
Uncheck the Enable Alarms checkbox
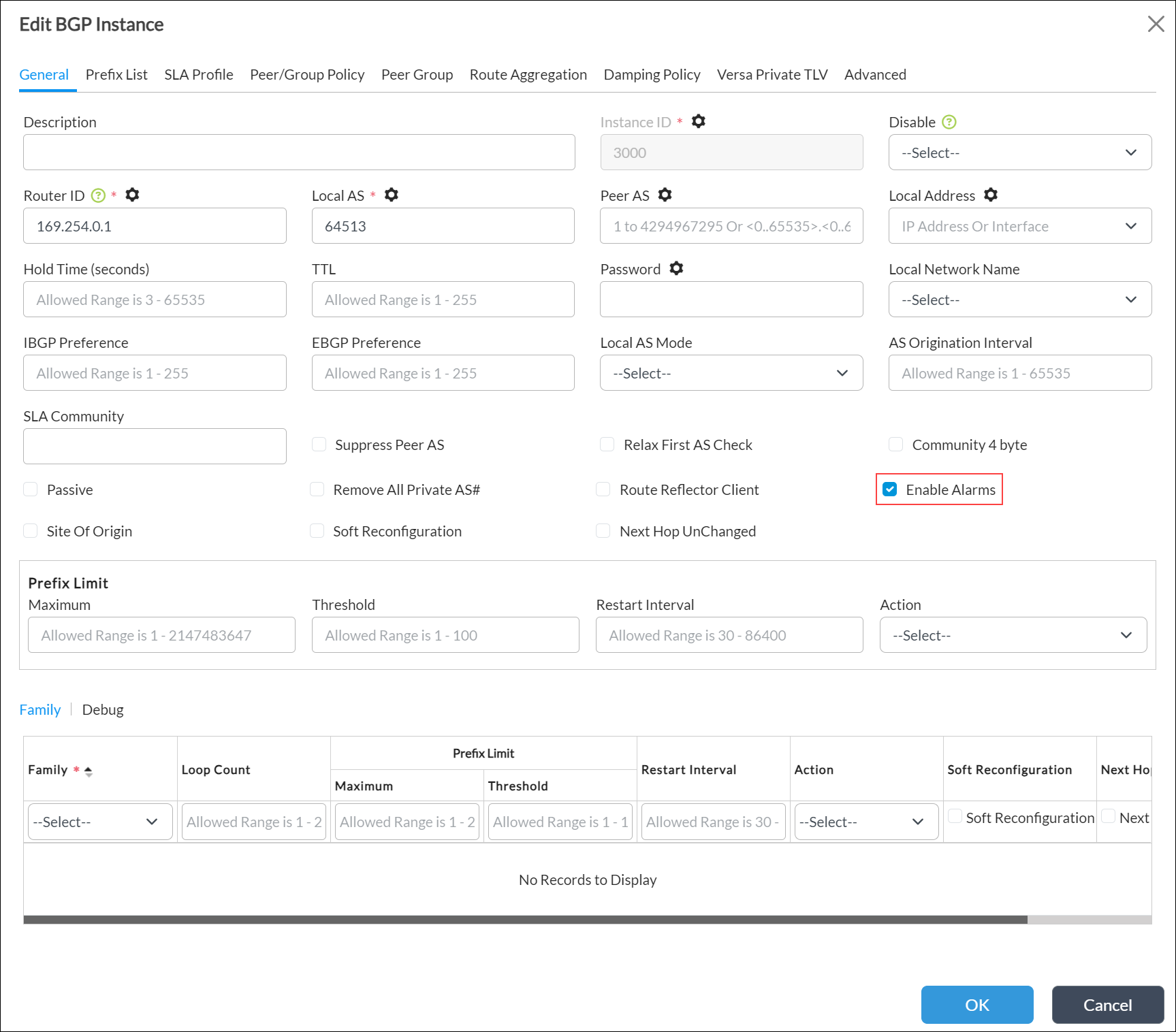click(889, 489)
